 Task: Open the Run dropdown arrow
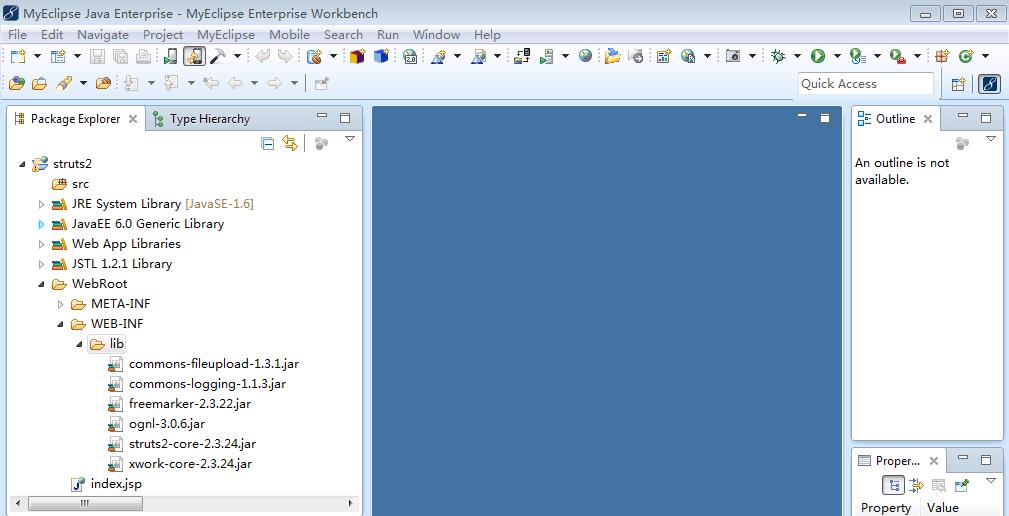[x=837, y=57]
